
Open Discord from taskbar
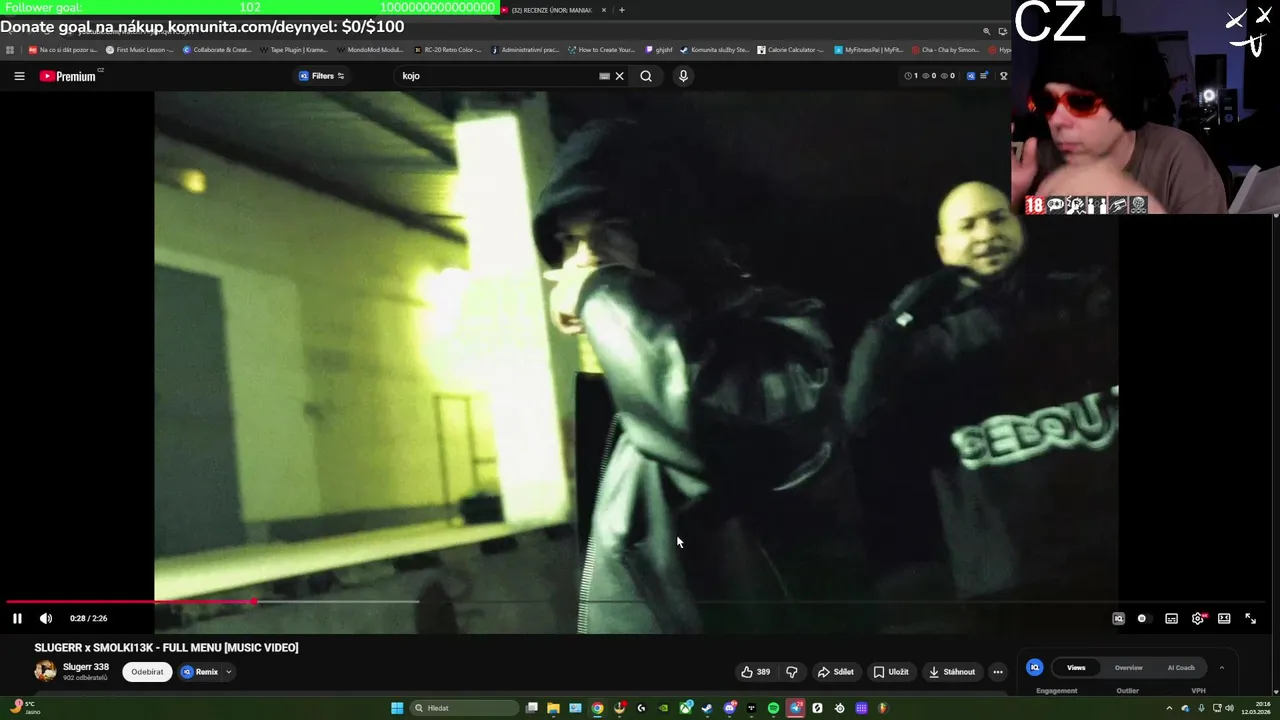tap(730, 708)
